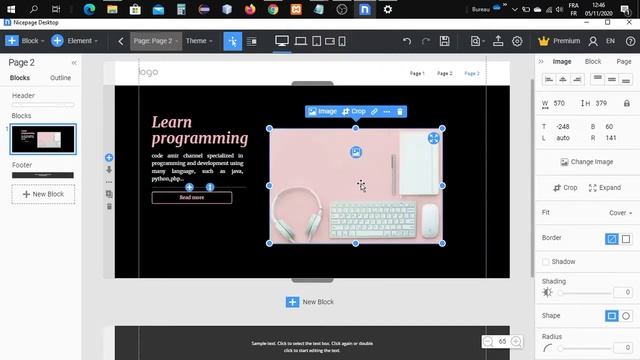Adjust the Radius slider
The image size is (640, 360).
(585, 348)
